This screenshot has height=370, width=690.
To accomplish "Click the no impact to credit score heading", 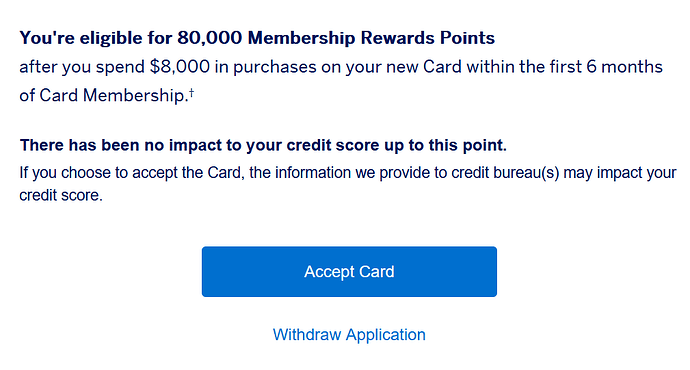I will (x=263, y=145).
